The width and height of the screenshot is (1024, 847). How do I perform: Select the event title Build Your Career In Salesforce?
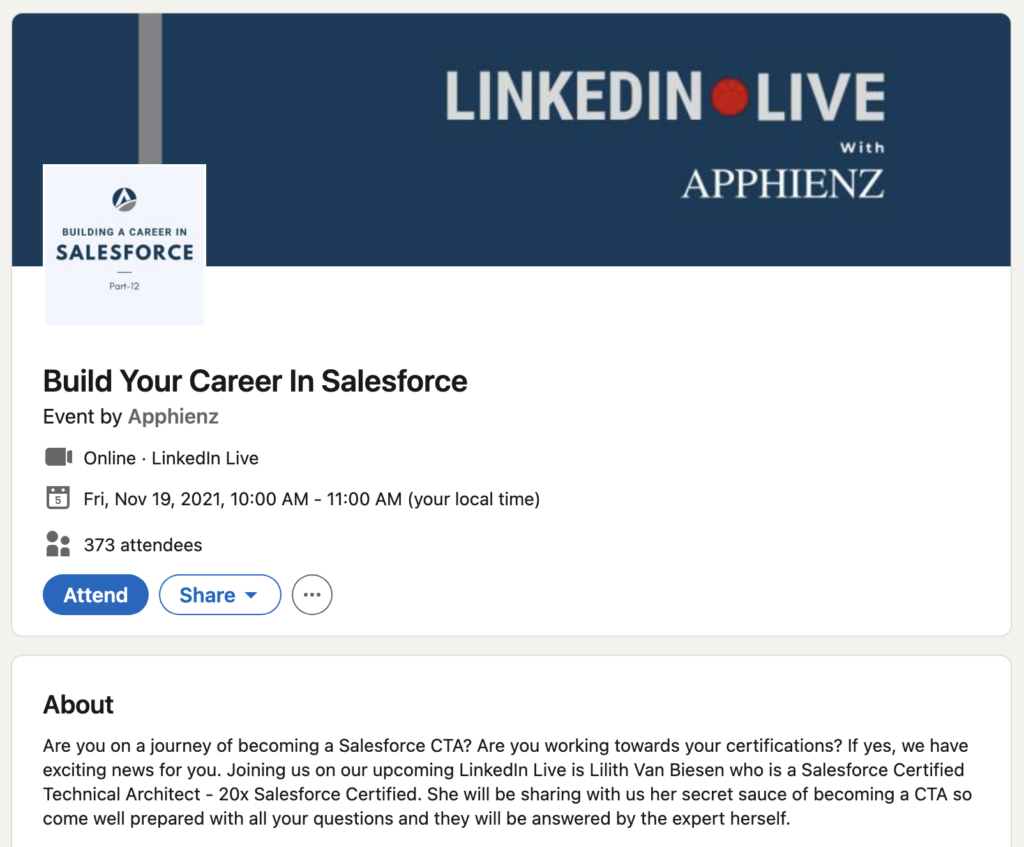coord(254,381)
